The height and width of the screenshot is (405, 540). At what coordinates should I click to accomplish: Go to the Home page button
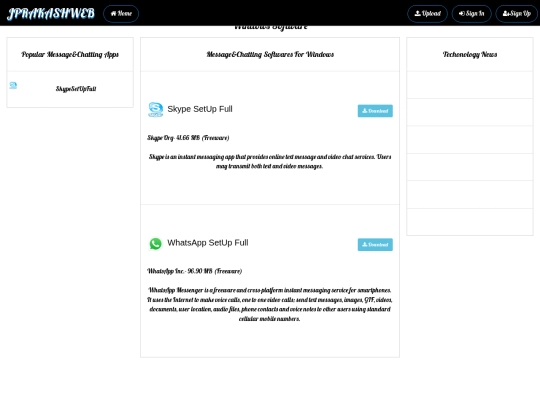121,14
